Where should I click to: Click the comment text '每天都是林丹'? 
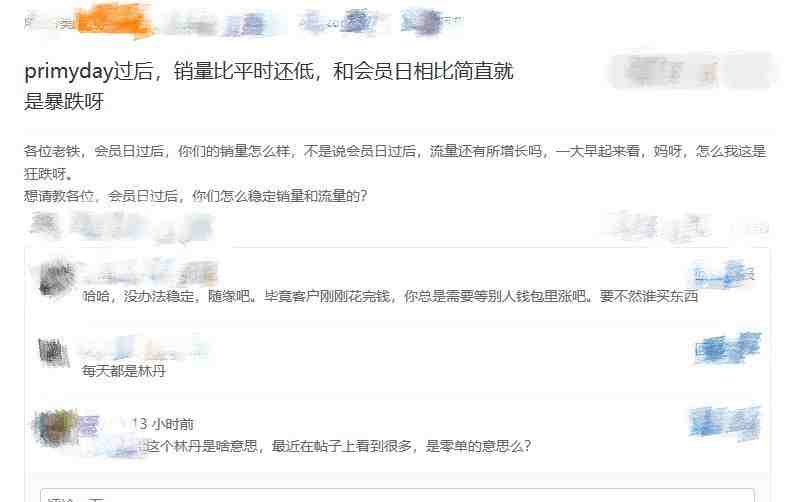point(124,371)
